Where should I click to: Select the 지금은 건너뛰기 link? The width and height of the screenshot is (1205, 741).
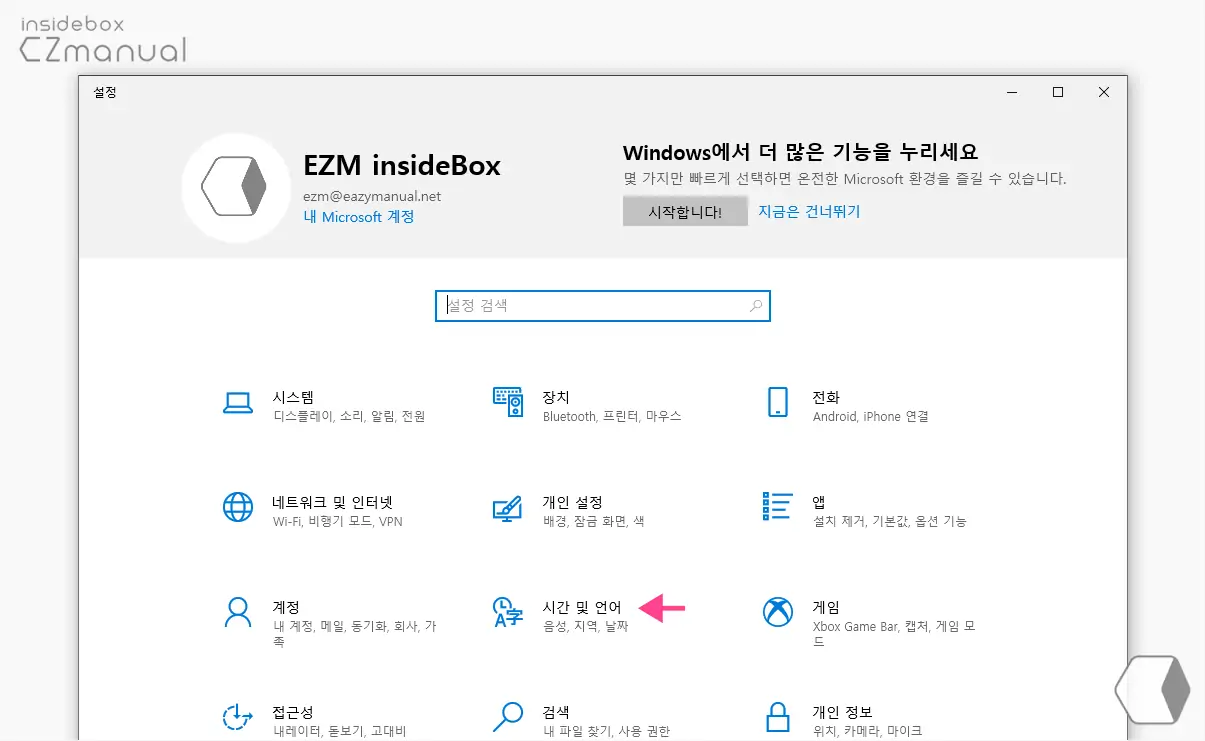coord(809,211)
